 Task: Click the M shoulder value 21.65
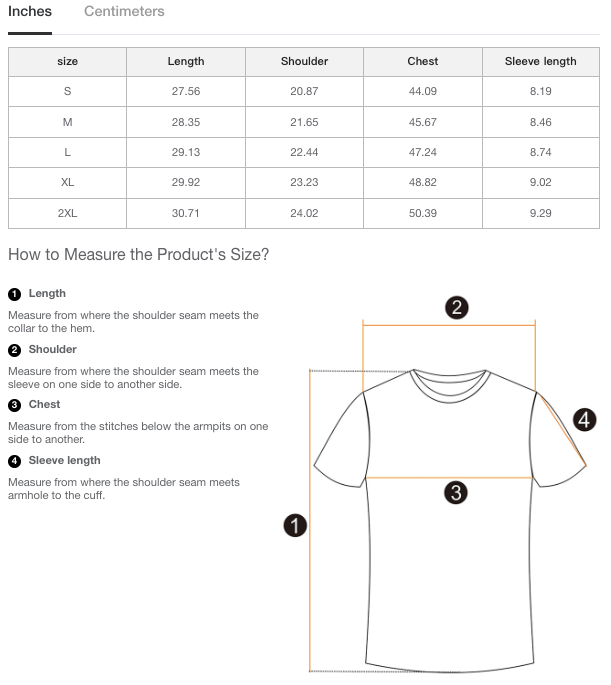(x=304, y=122)
